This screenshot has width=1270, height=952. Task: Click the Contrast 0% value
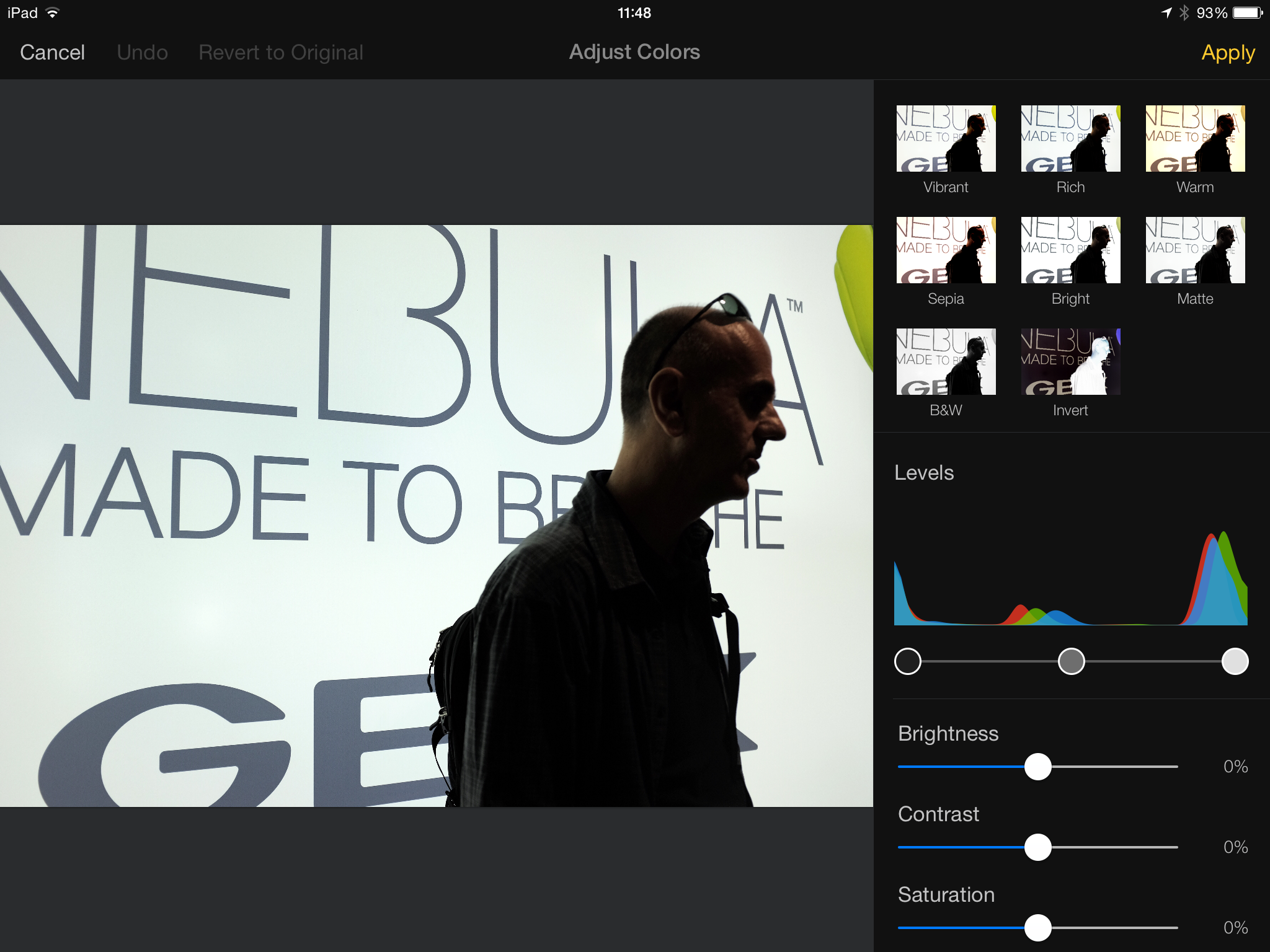(1235, 847)
